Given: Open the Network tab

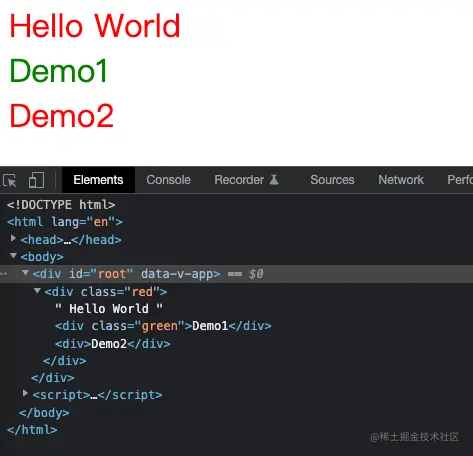Looking at the screenshot, I should click(401, 180).
